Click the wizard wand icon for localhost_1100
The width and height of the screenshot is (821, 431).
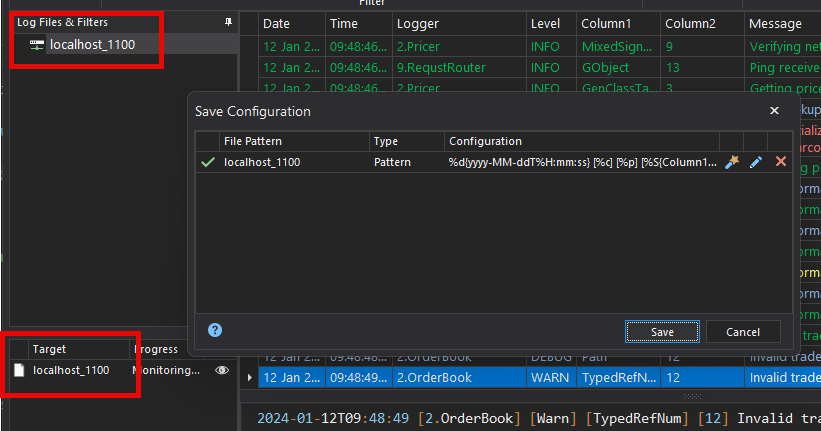coord(732,162)
